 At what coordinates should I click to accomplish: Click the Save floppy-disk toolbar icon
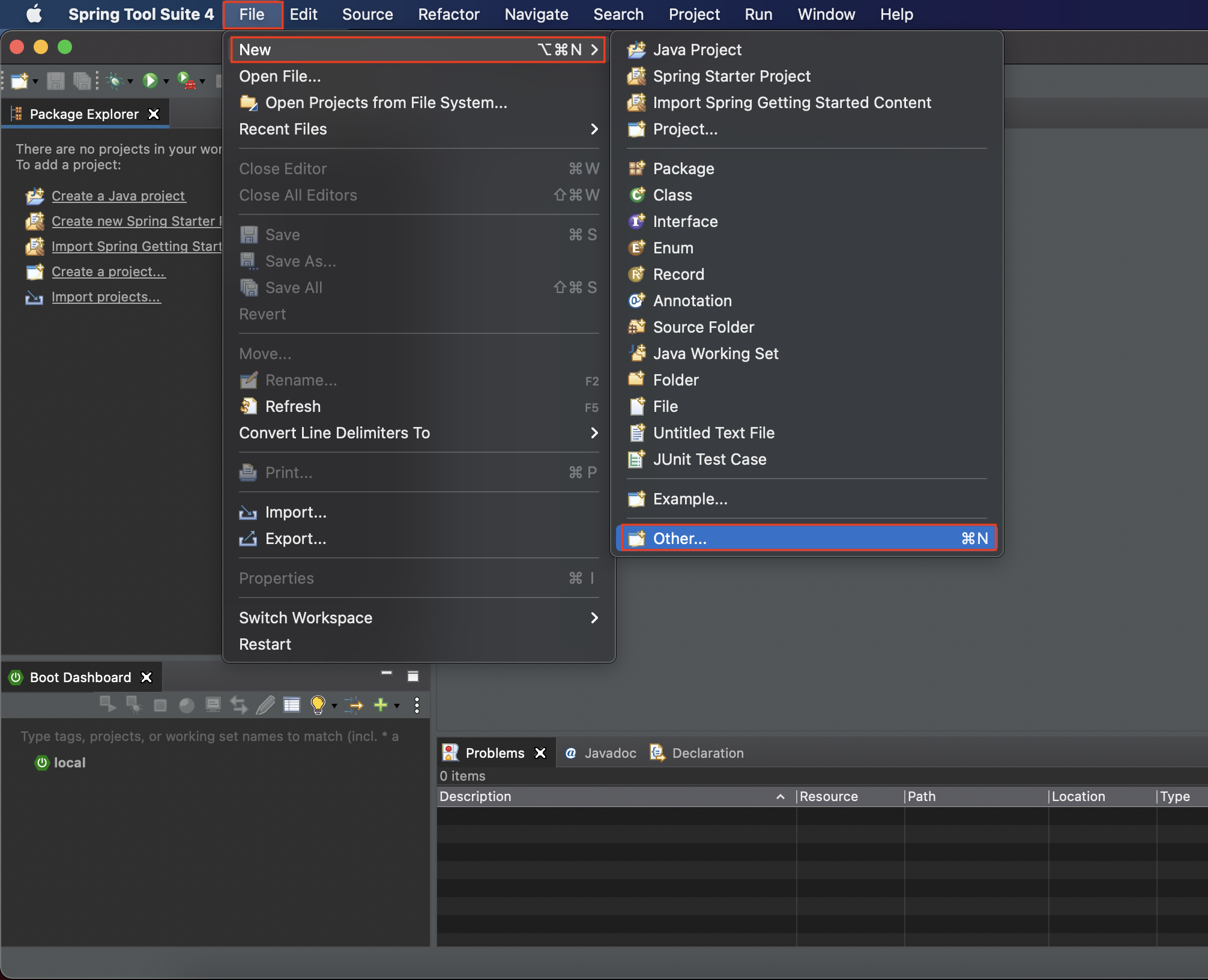55,80
